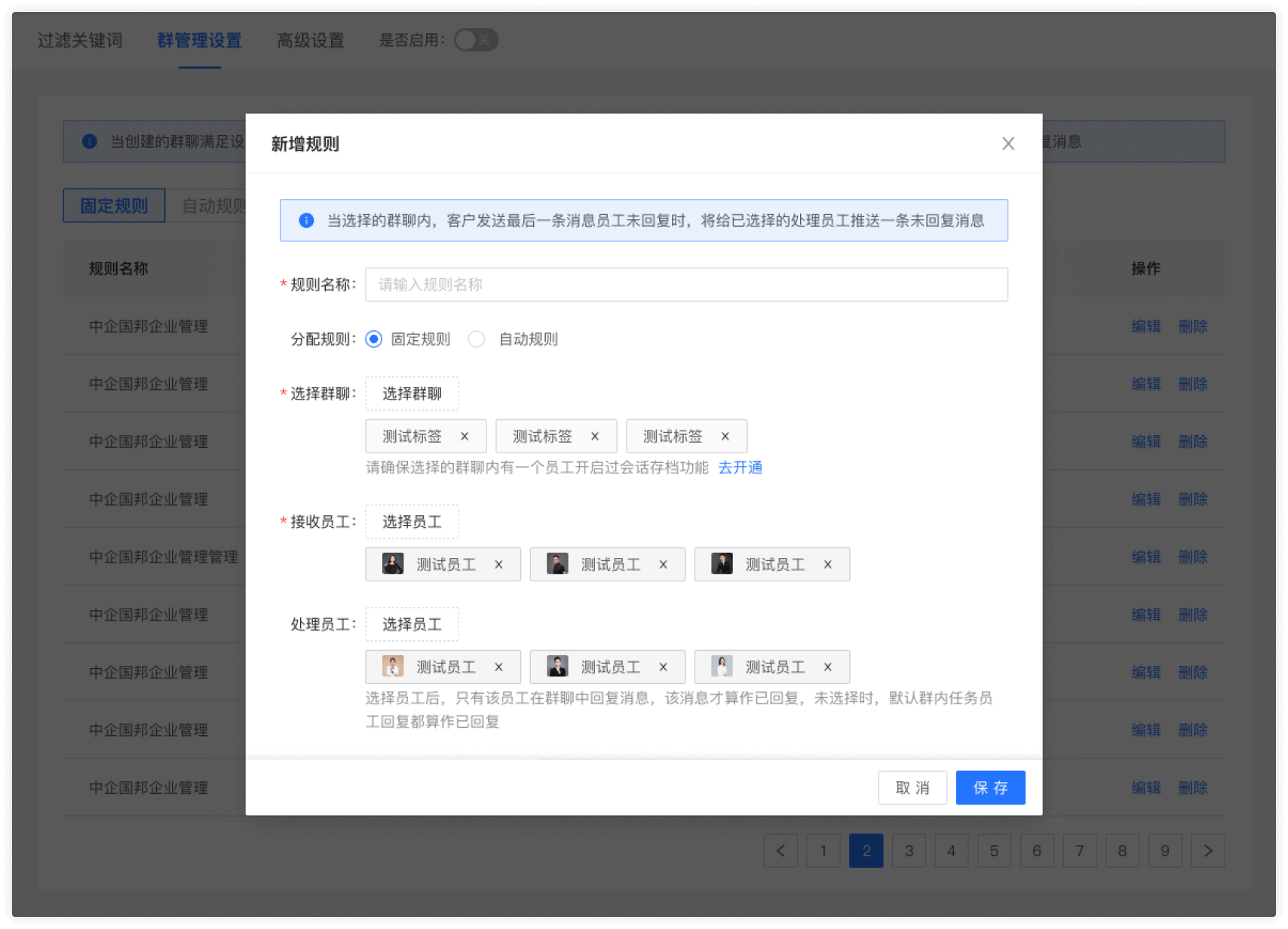Go to previous page with left arrow

coord(780,851)
